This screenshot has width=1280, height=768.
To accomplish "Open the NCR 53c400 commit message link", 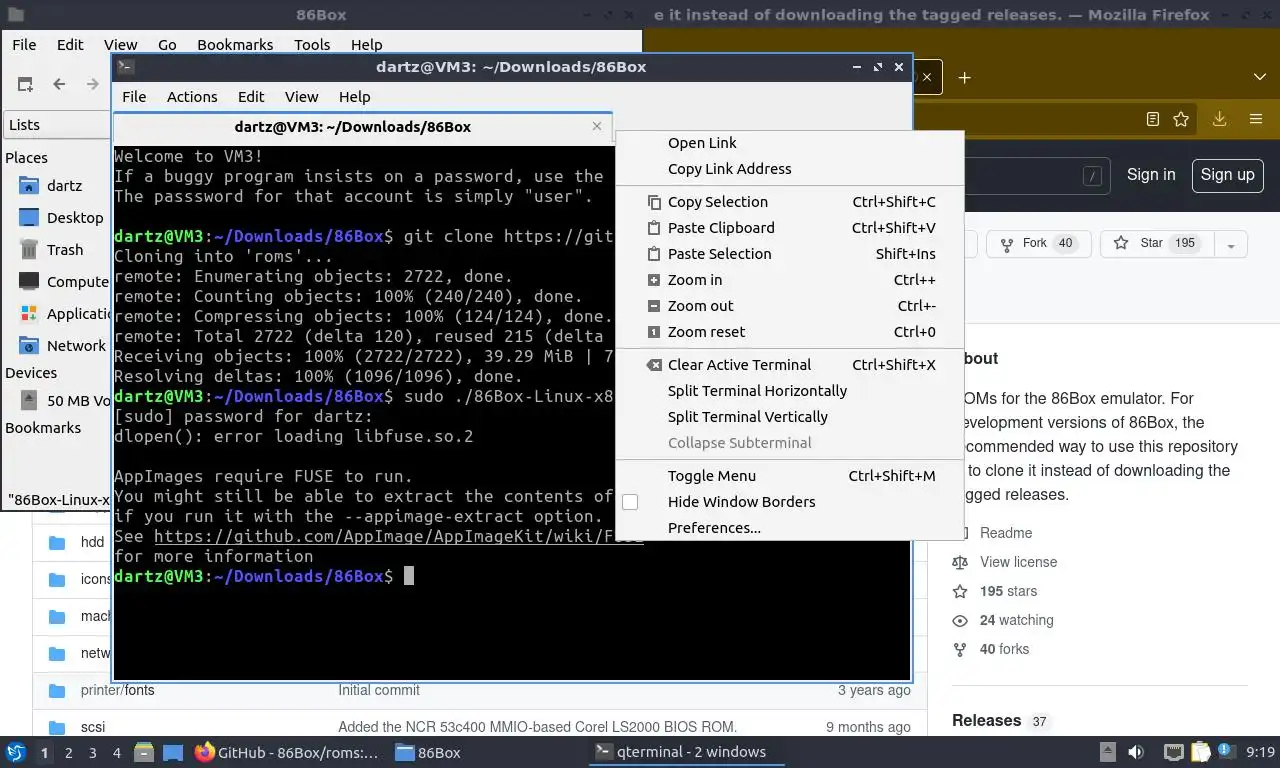I will pos(537,727).
